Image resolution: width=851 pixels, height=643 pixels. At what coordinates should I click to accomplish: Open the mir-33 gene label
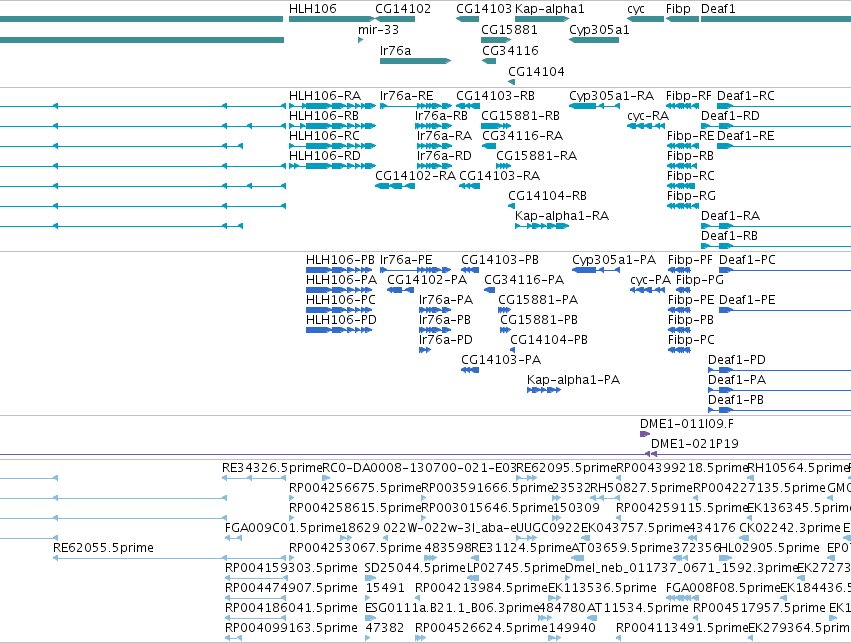[378, 30]
